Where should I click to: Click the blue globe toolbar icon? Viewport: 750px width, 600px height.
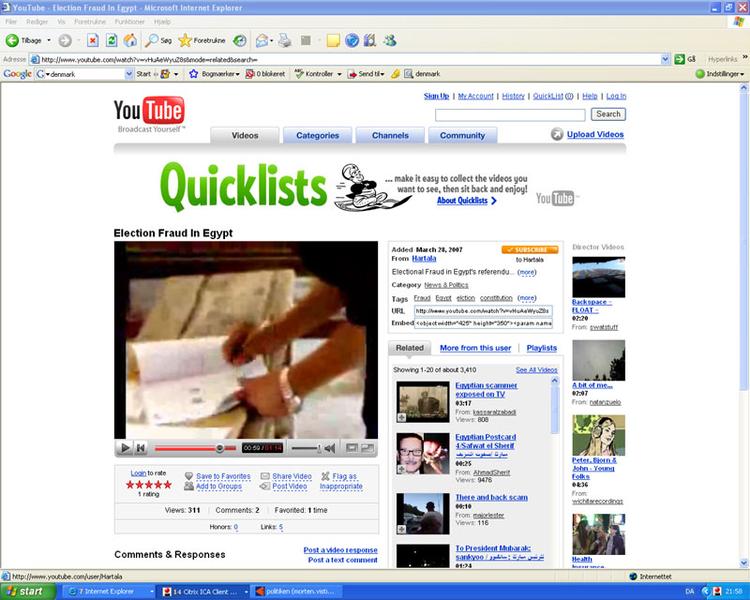(352, 41)
